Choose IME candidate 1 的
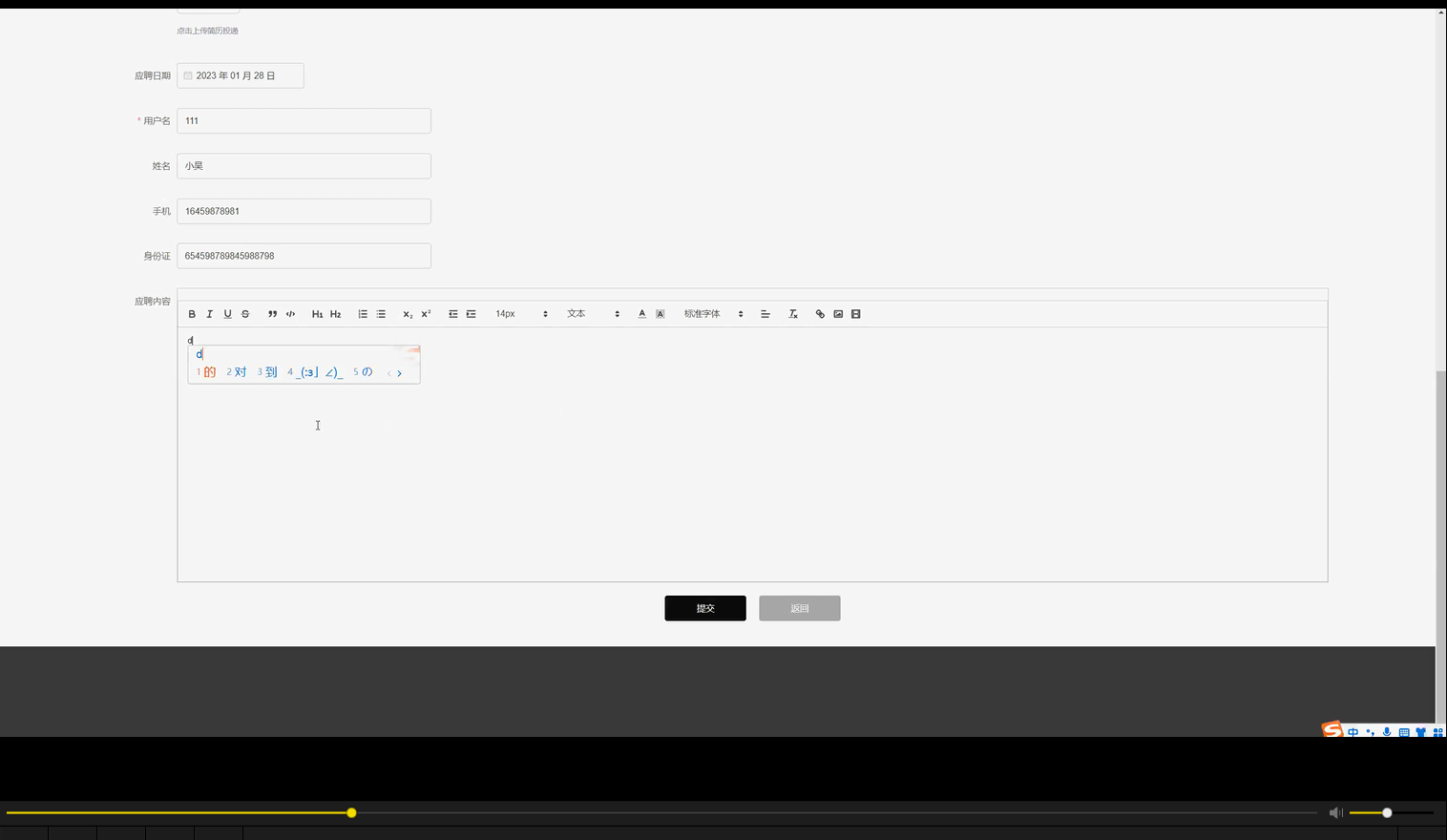 point(207,372)
